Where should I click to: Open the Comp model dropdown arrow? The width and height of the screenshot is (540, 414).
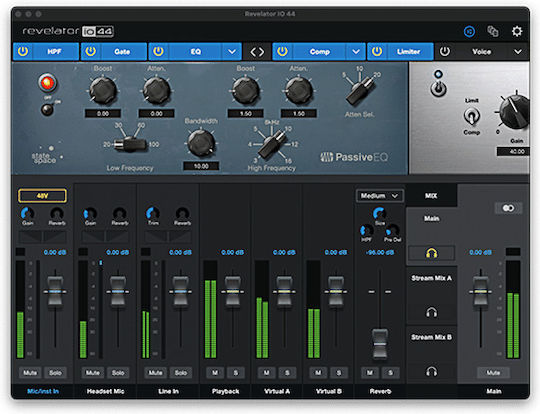[356, 52]
